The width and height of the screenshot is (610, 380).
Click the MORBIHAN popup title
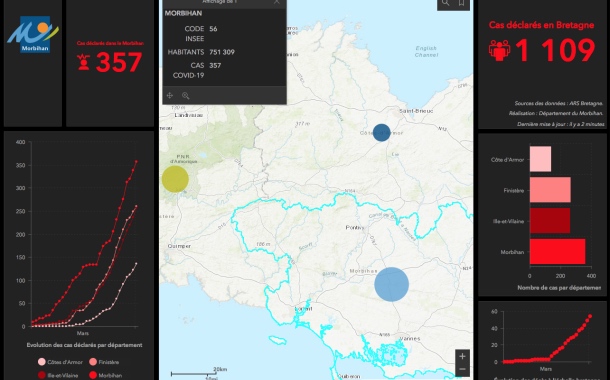[x=183, y=13]
